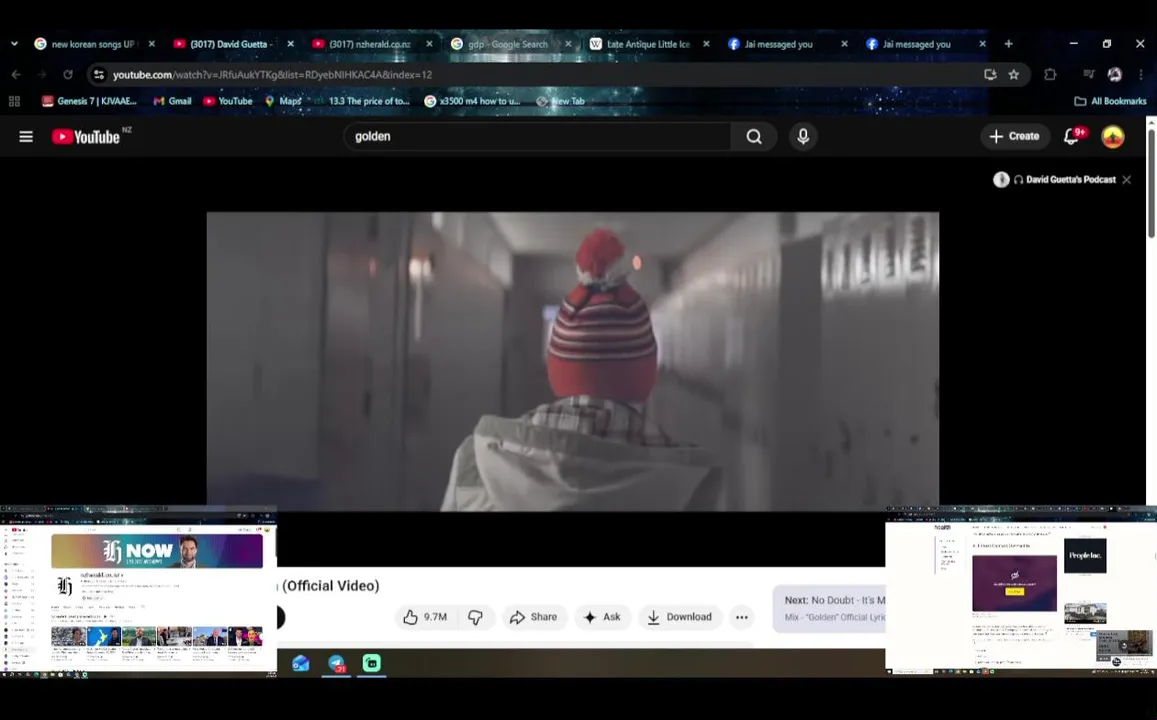Like the video with 9.7M likes
The image size is (1157, 720).
click(426, 617)
